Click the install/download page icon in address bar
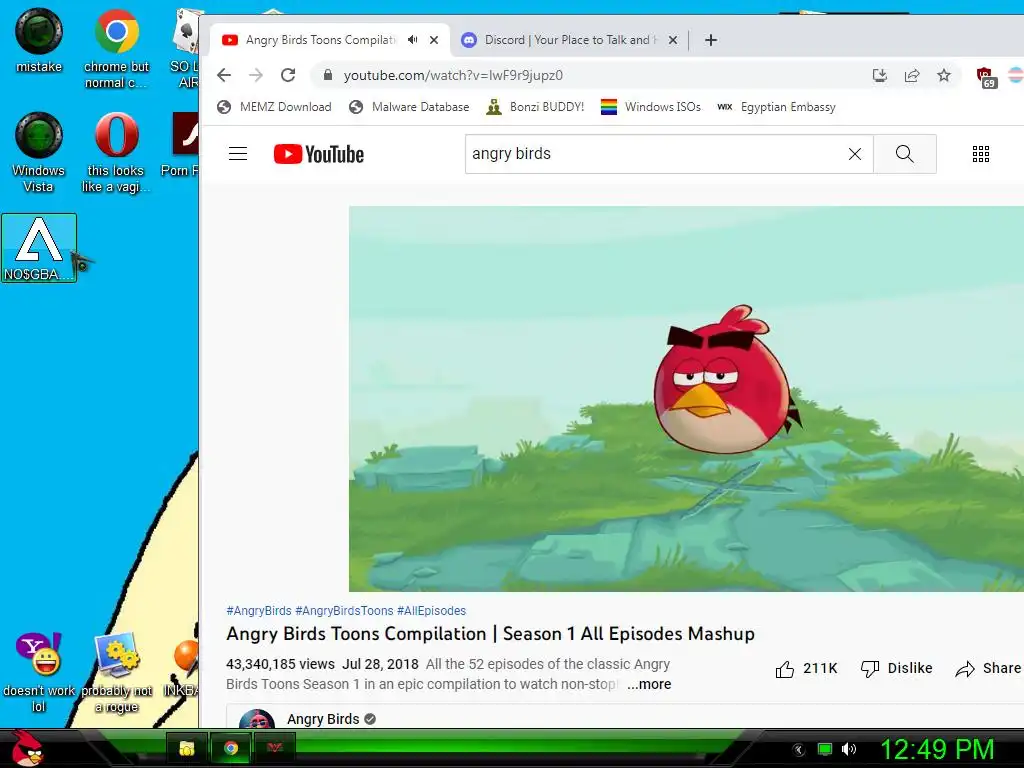The width and height of the screenshot is (1024, 768). click(880, 75)
